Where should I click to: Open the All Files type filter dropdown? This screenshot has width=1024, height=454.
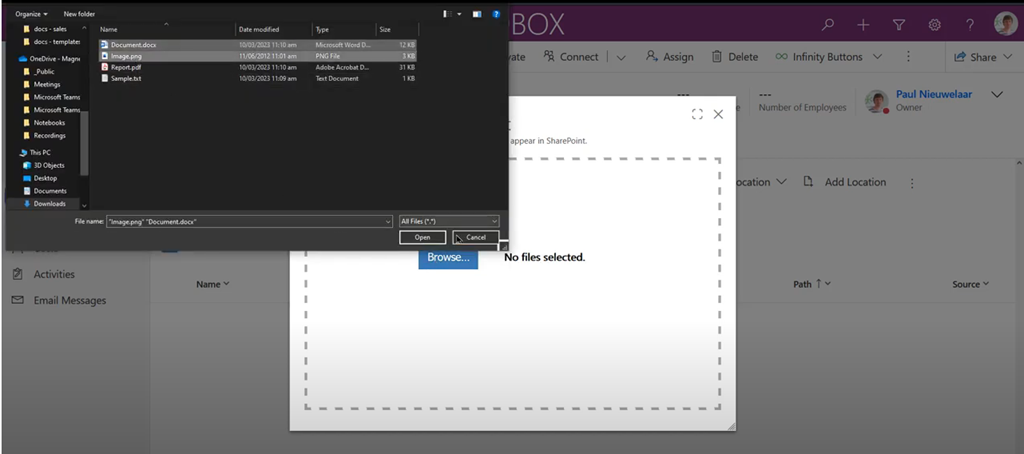point(449,221)
